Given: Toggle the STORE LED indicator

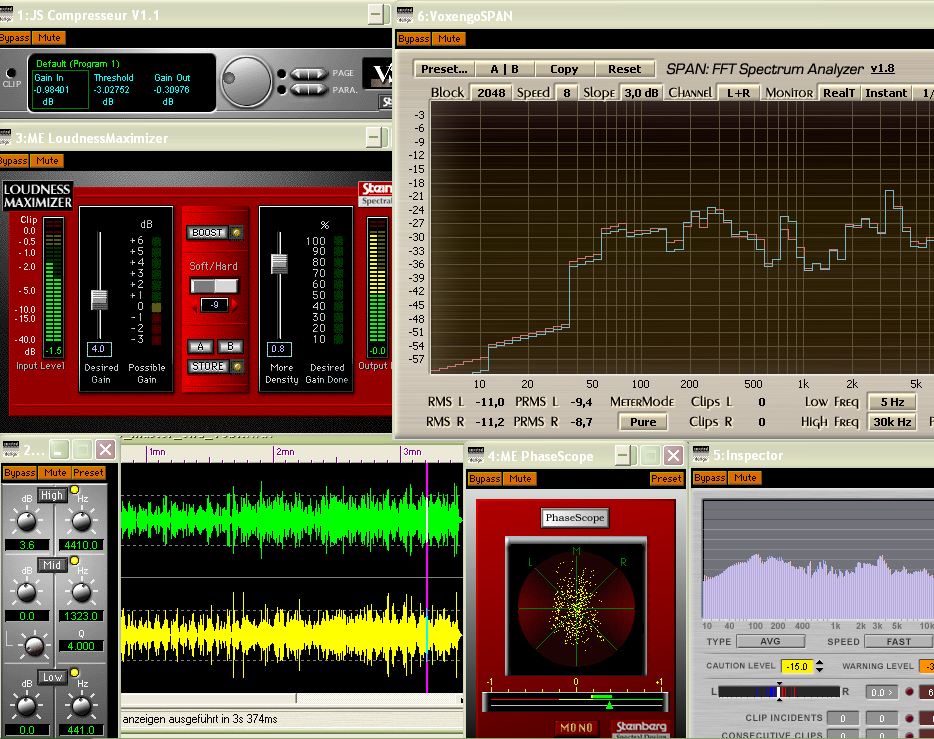Looking at the screenshot, I should click(x=237, y=366).
